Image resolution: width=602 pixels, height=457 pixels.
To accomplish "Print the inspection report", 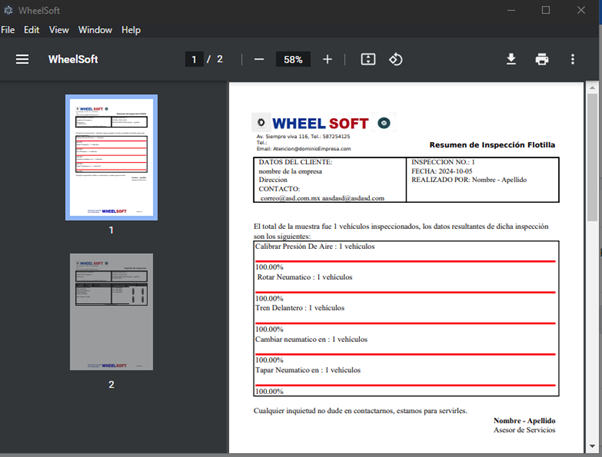I will pyautogui.click(x=542, y=60).
